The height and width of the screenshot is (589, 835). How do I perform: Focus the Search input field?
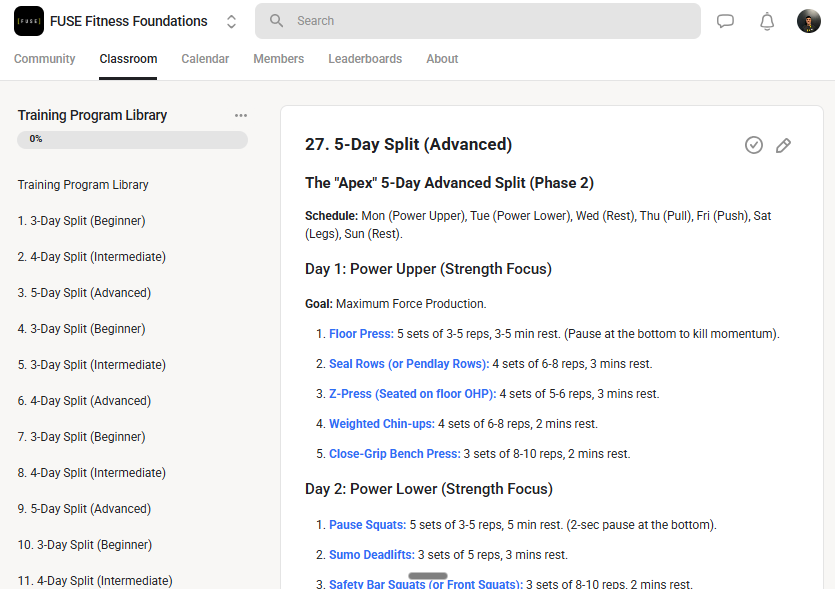[478, 21]
